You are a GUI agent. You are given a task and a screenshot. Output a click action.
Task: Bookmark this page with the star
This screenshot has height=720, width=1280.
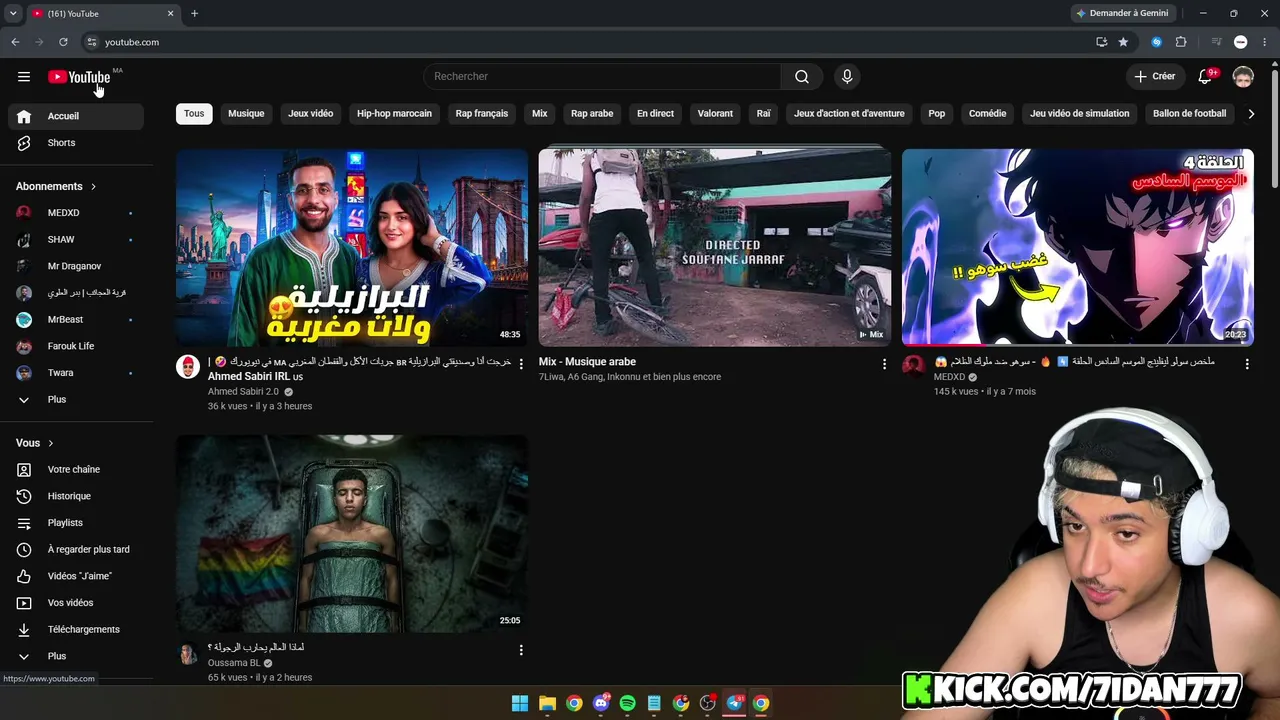click(1123, 42)
